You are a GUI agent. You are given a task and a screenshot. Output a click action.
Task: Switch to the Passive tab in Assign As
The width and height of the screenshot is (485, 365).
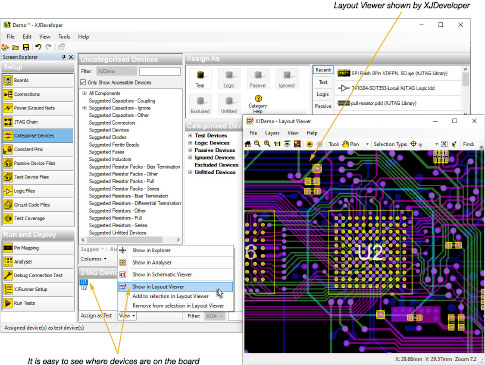click(x=323, y=106)
